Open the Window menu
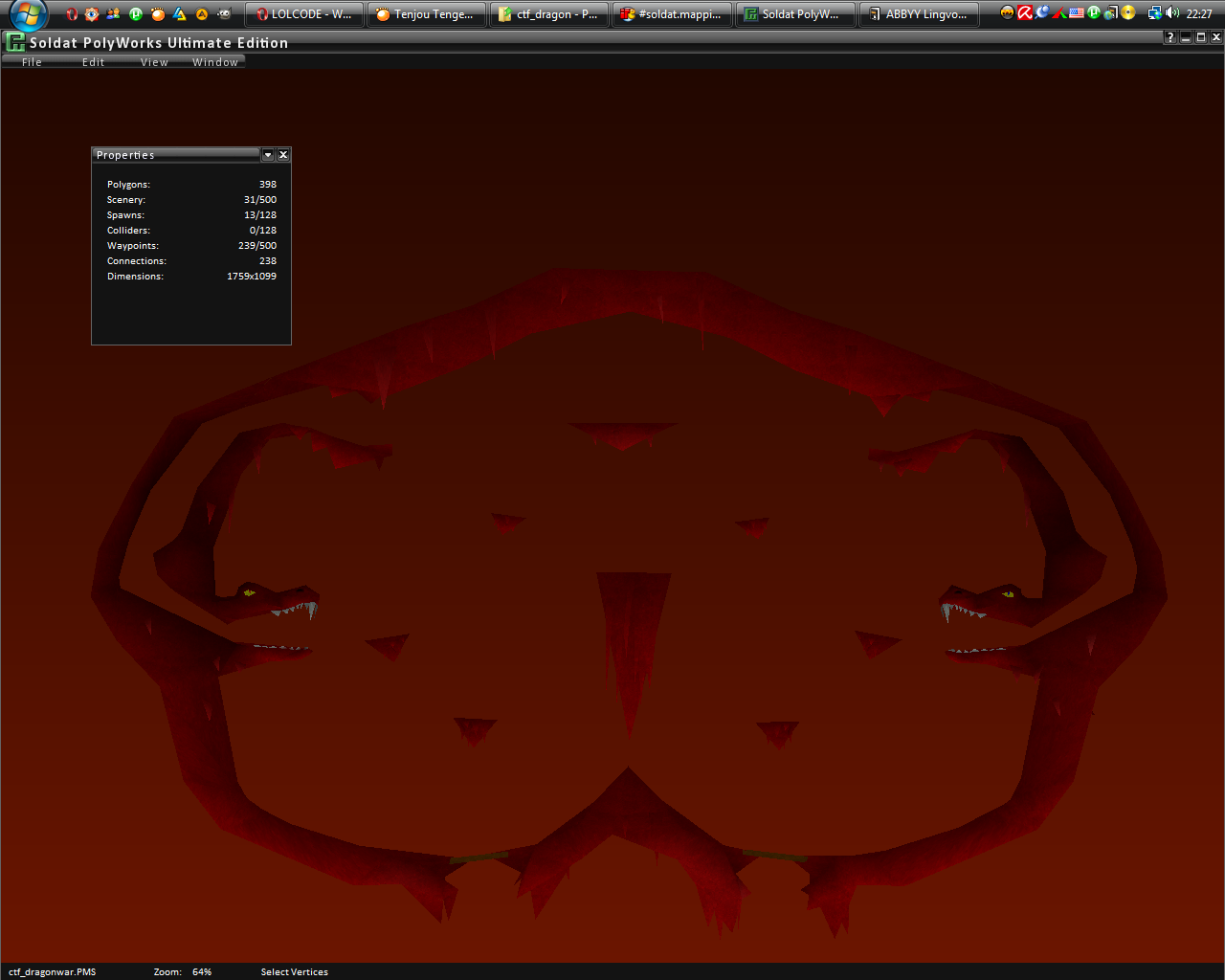 (215, 62)
